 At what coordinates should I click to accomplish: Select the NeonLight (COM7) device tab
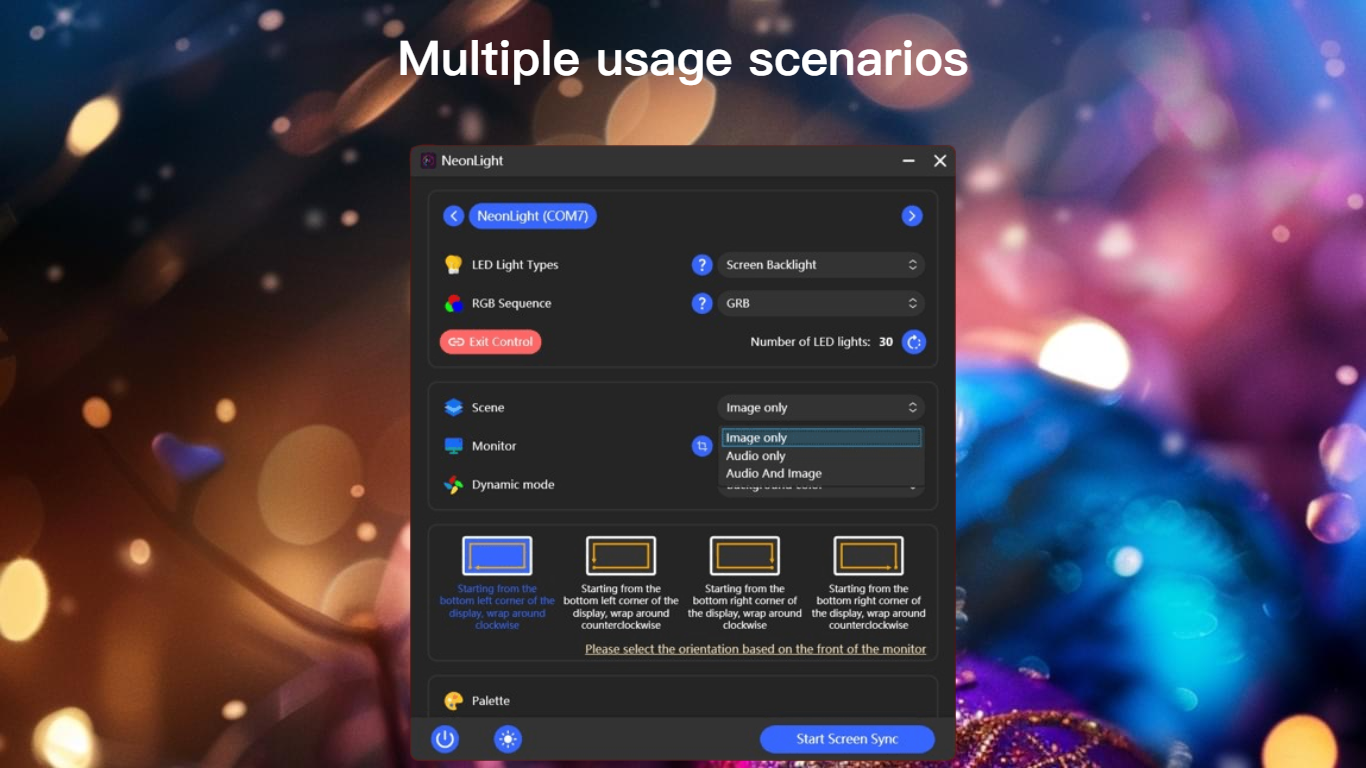tap(533, 215)
